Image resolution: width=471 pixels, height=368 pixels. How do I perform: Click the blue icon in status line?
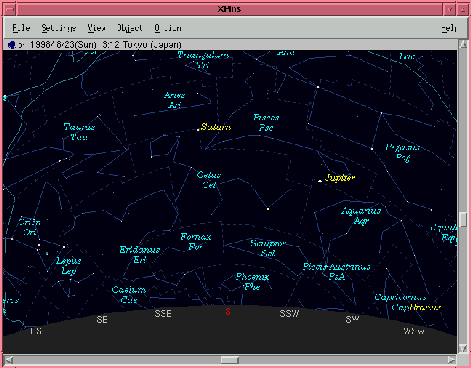pos(12,45)
